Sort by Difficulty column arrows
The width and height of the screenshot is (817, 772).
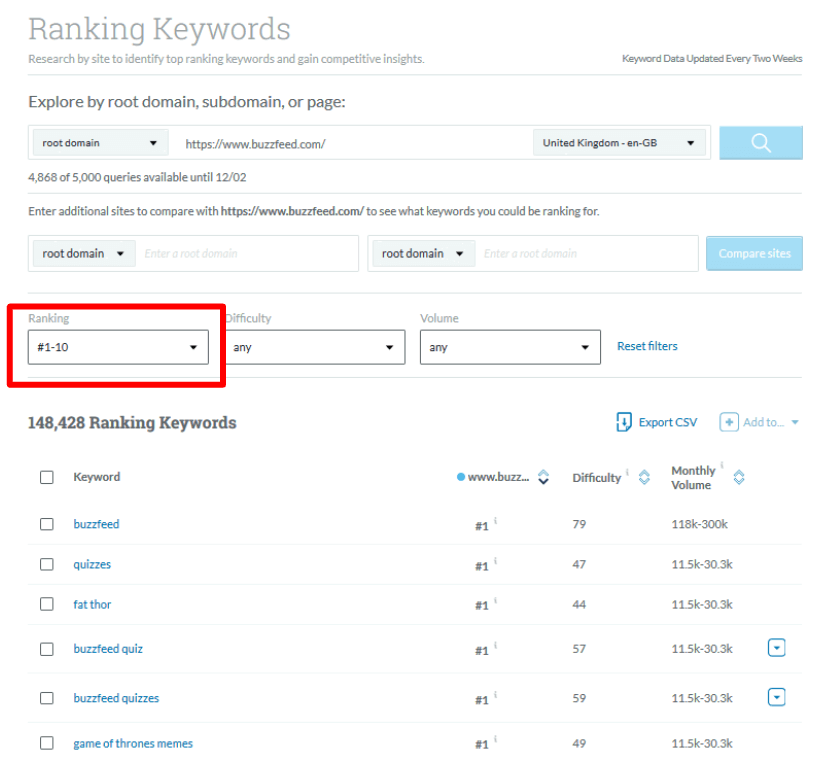tap(644, 477)
